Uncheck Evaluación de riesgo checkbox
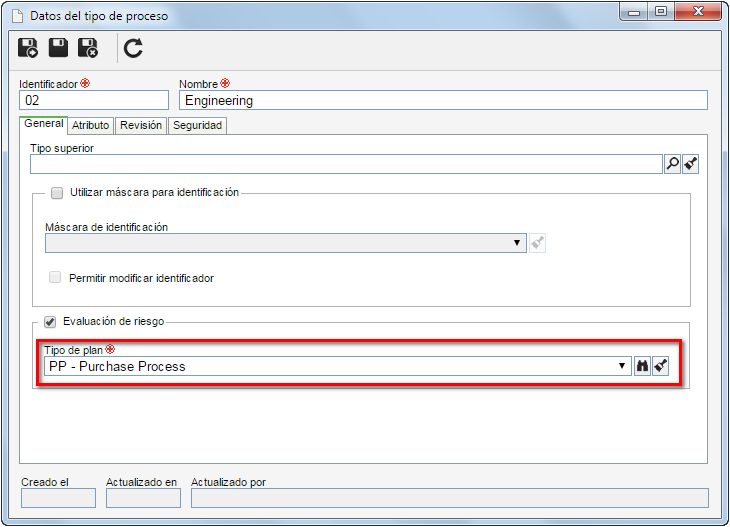Viewport: 730px width, 527px height. tap(50, 322)
